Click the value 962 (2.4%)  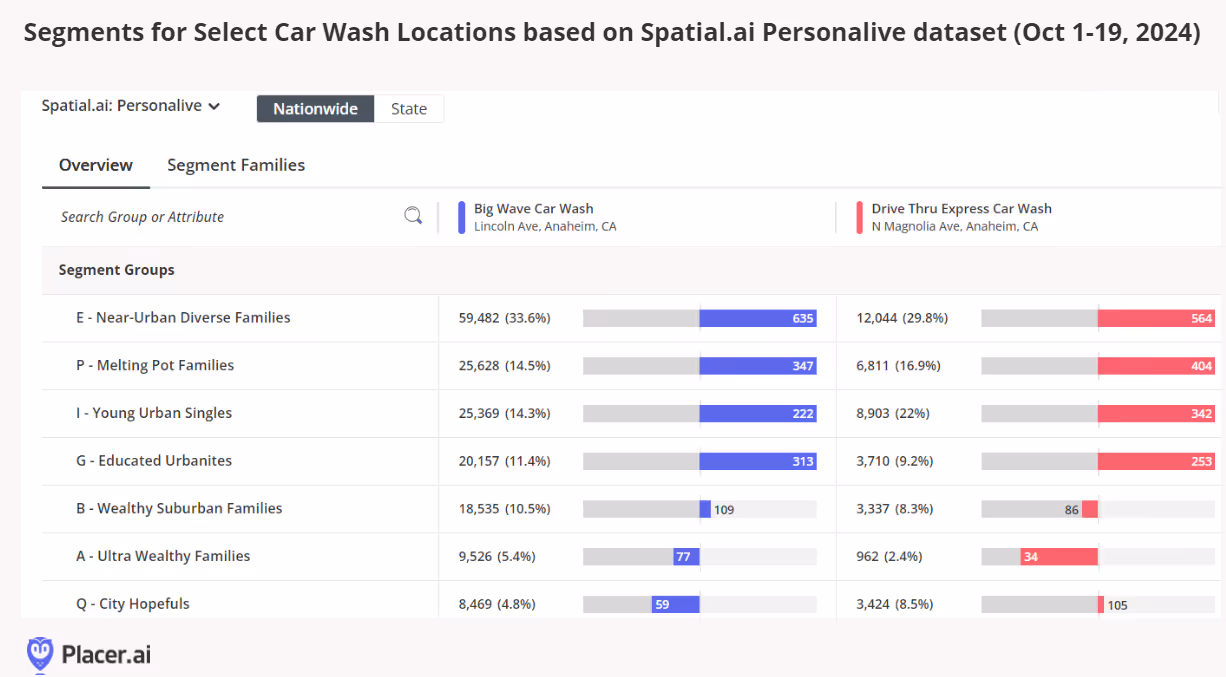889,556
